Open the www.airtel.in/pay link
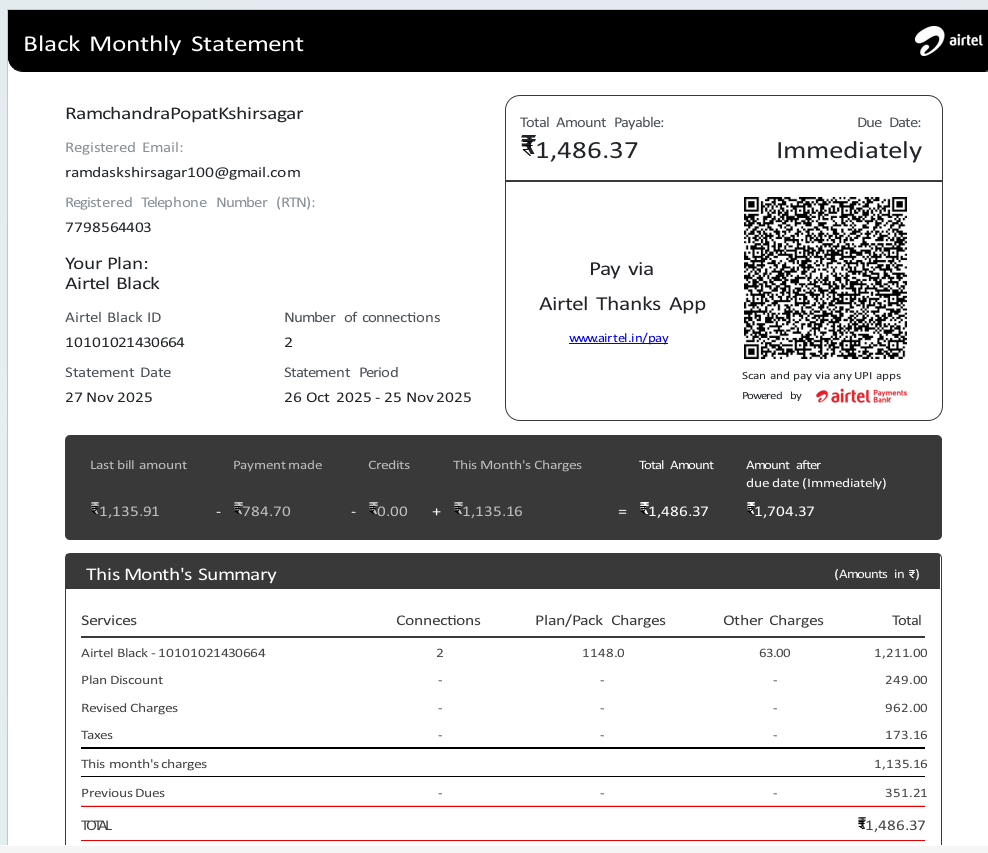 [x=618, y=338]
